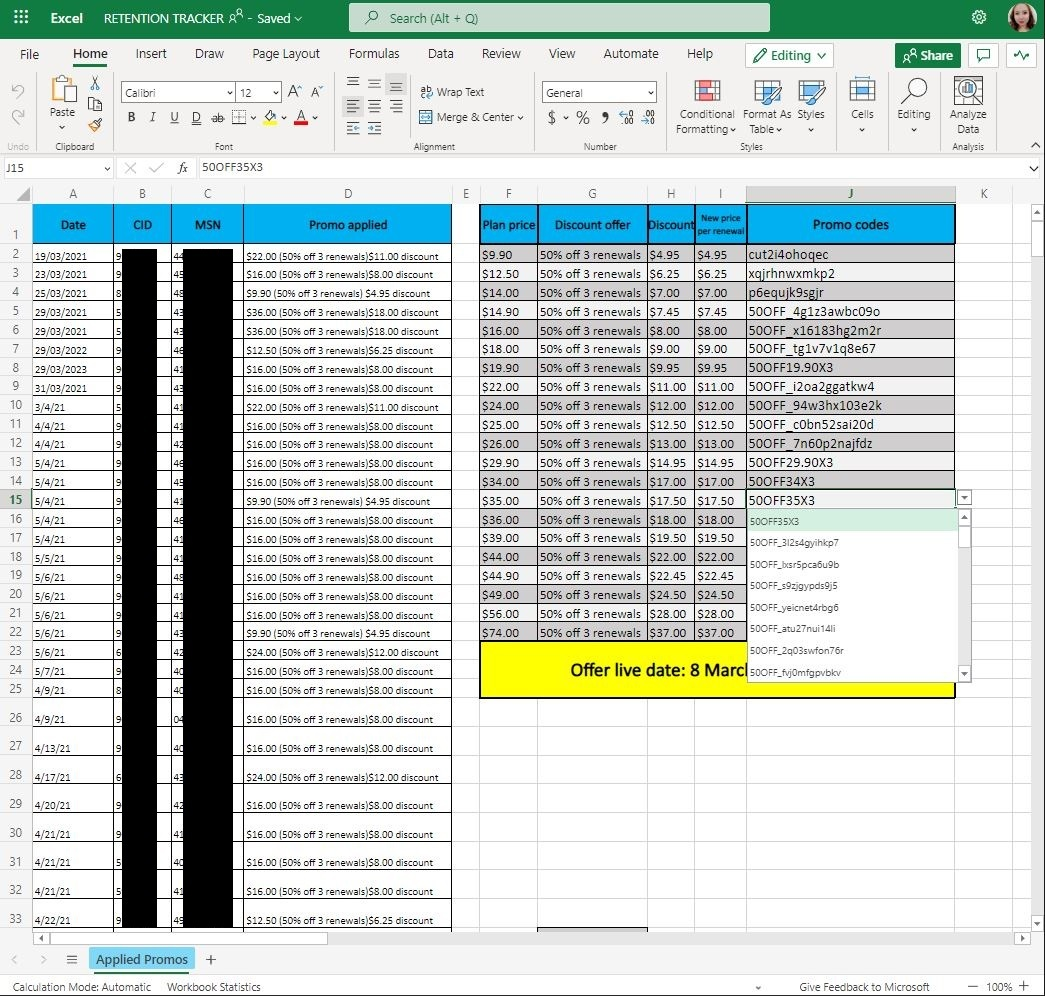Apply double underline formatting
The height and width of the screenshot is (996, 1045).
tap(196, 117)
